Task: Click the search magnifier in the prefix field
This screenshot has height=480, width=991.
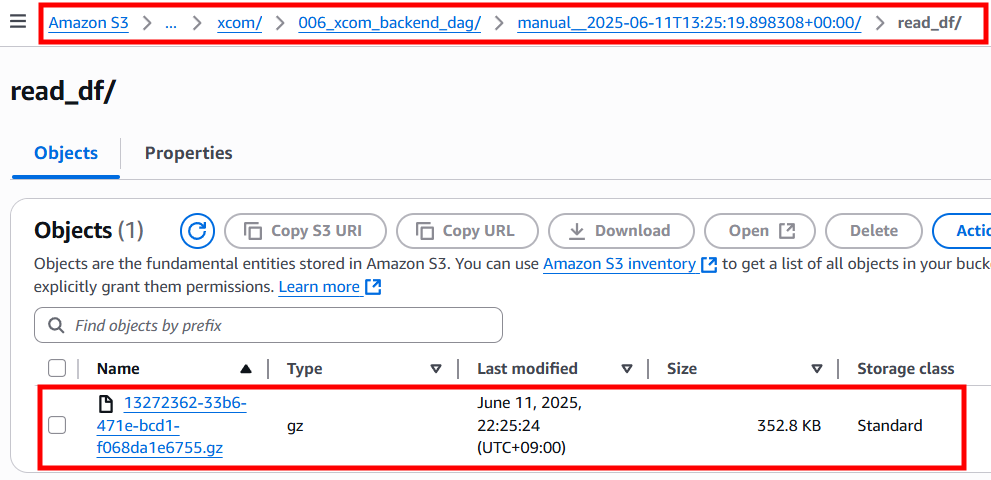Action: coord(56,326)
